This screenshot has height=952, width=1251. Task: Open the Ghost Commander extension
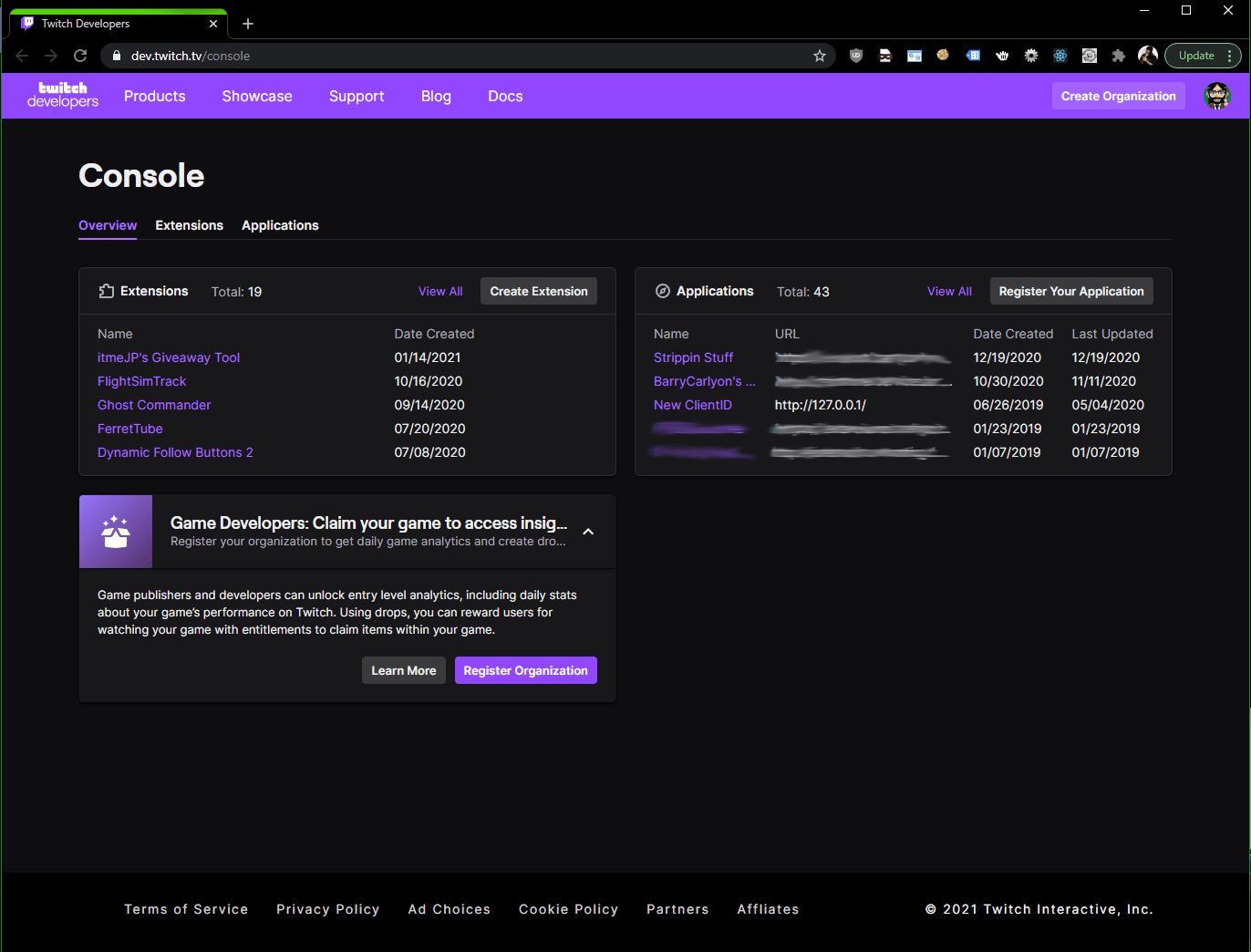pos(154,405)
